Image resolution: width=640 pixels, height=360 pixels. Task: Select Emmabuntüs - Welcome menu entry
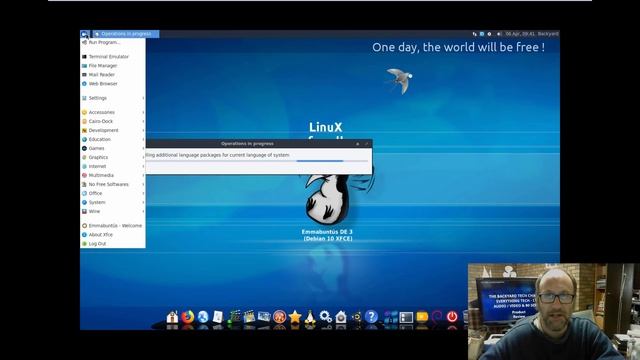[113, 226]
